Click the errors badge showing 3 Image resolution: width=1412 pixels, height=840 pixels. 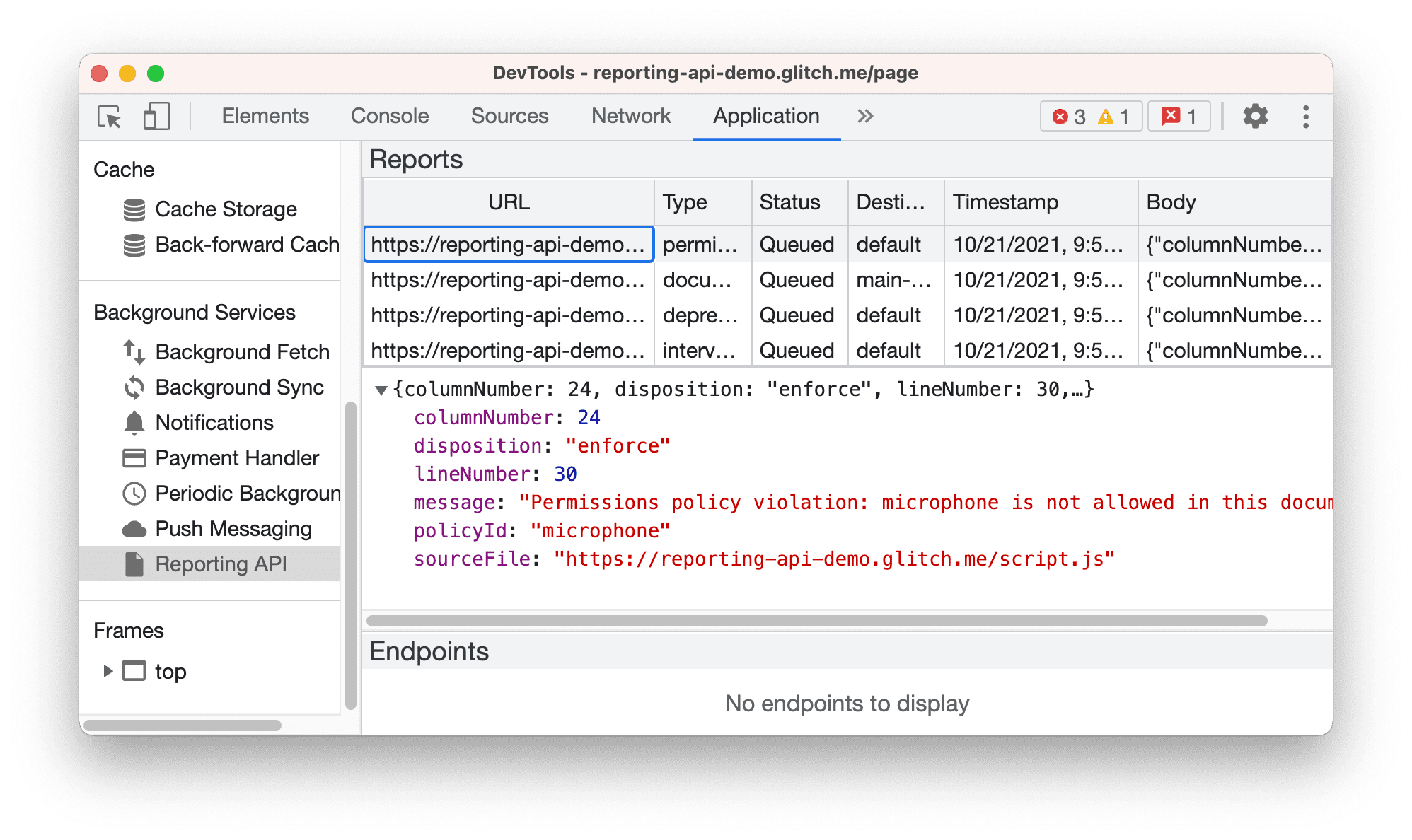pos(1075,115)
